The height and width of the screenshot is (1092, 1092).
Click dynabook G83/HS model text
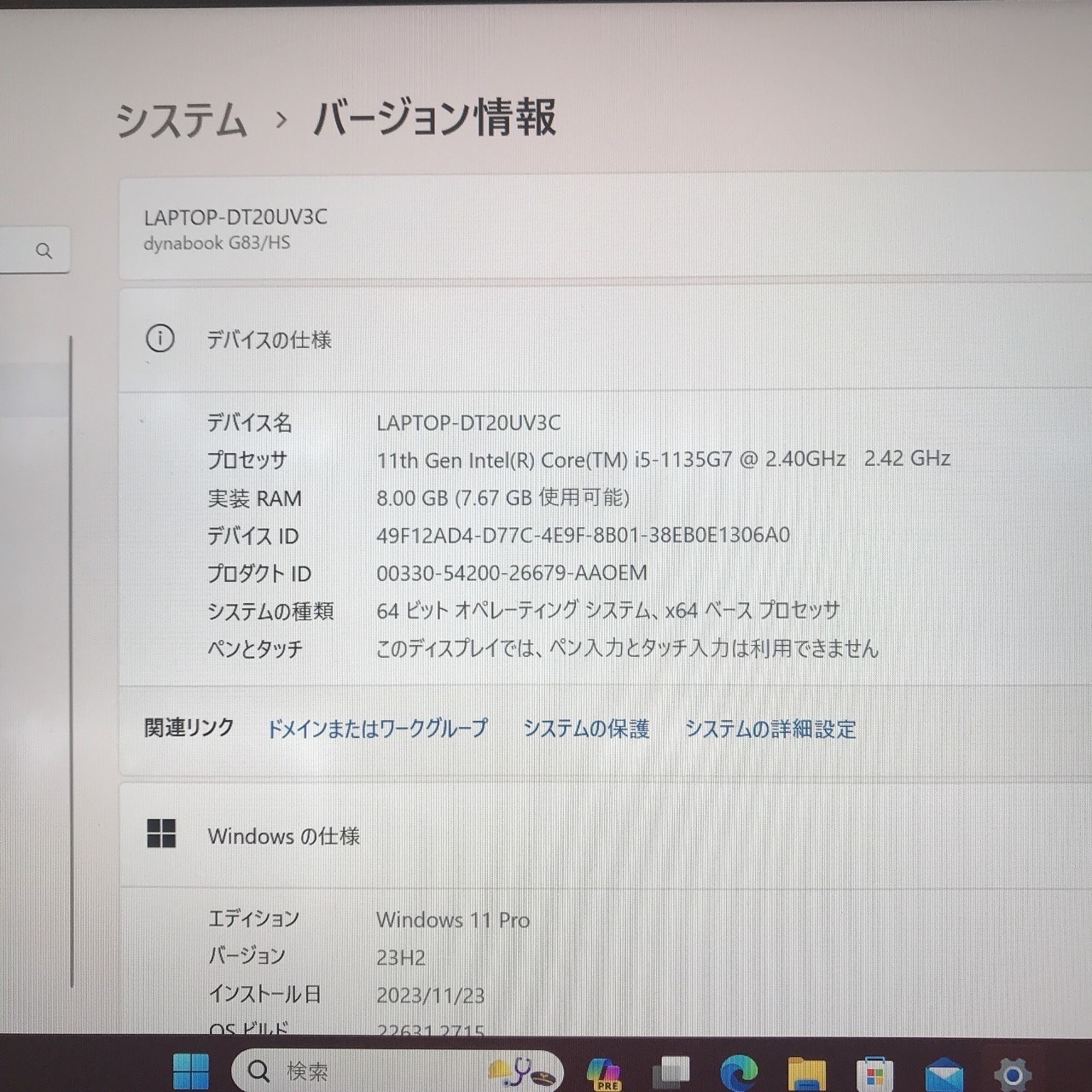point(217,243)
